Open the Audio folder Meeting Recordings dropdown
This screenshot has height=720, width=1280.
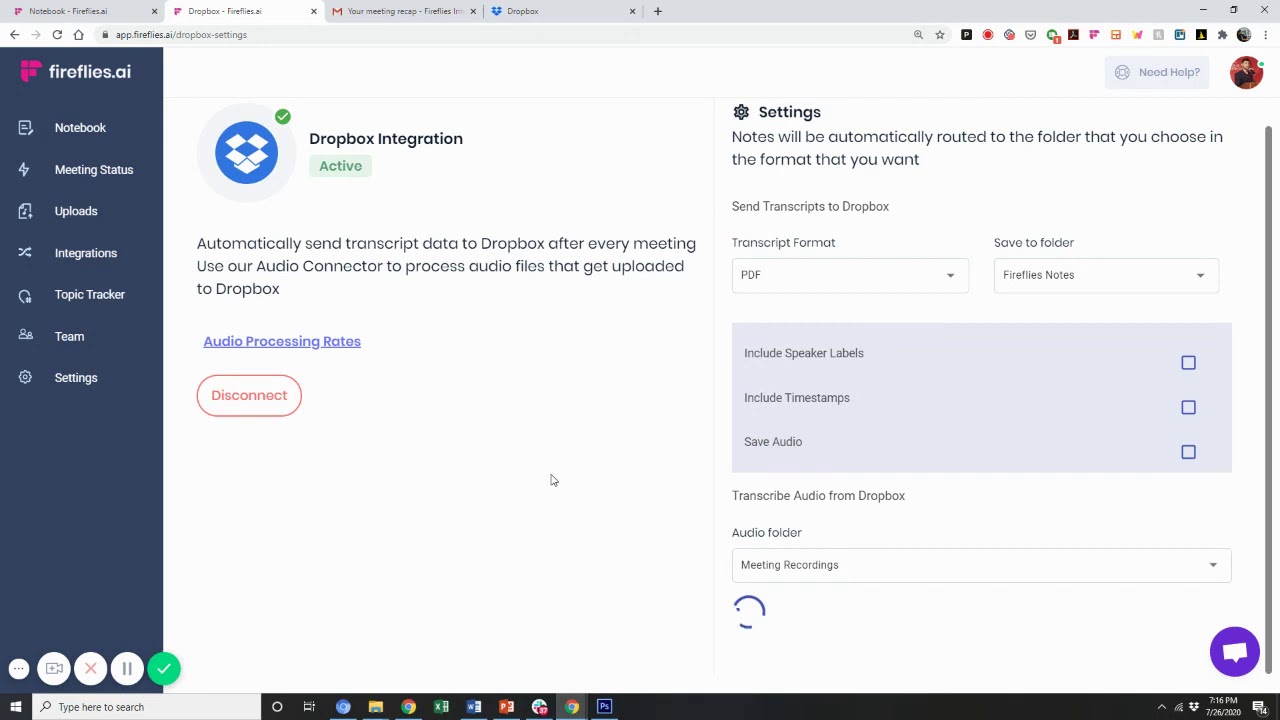981,565
